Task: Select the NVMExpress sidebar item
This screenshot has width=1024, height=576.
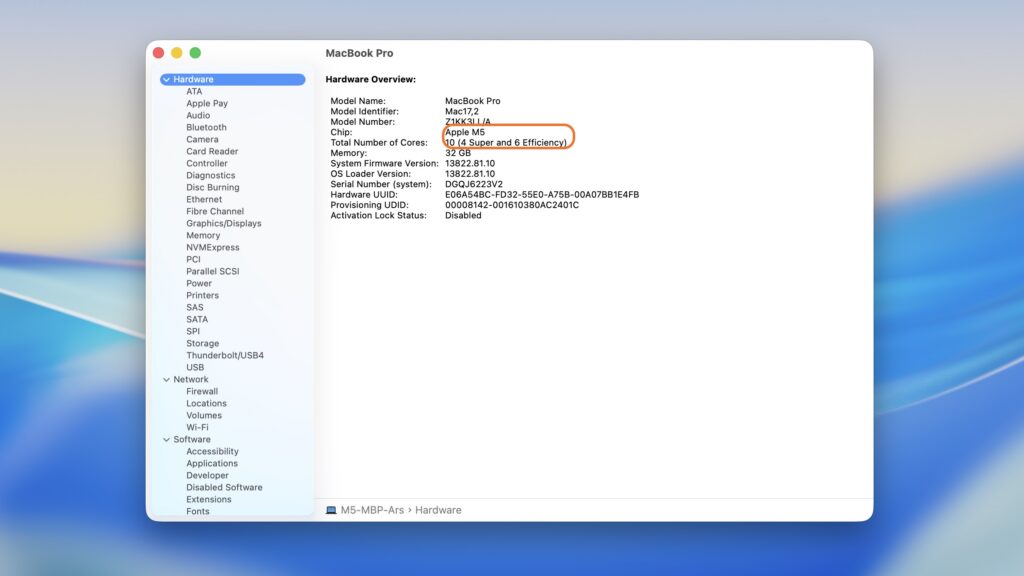Action: pos(212,247)
